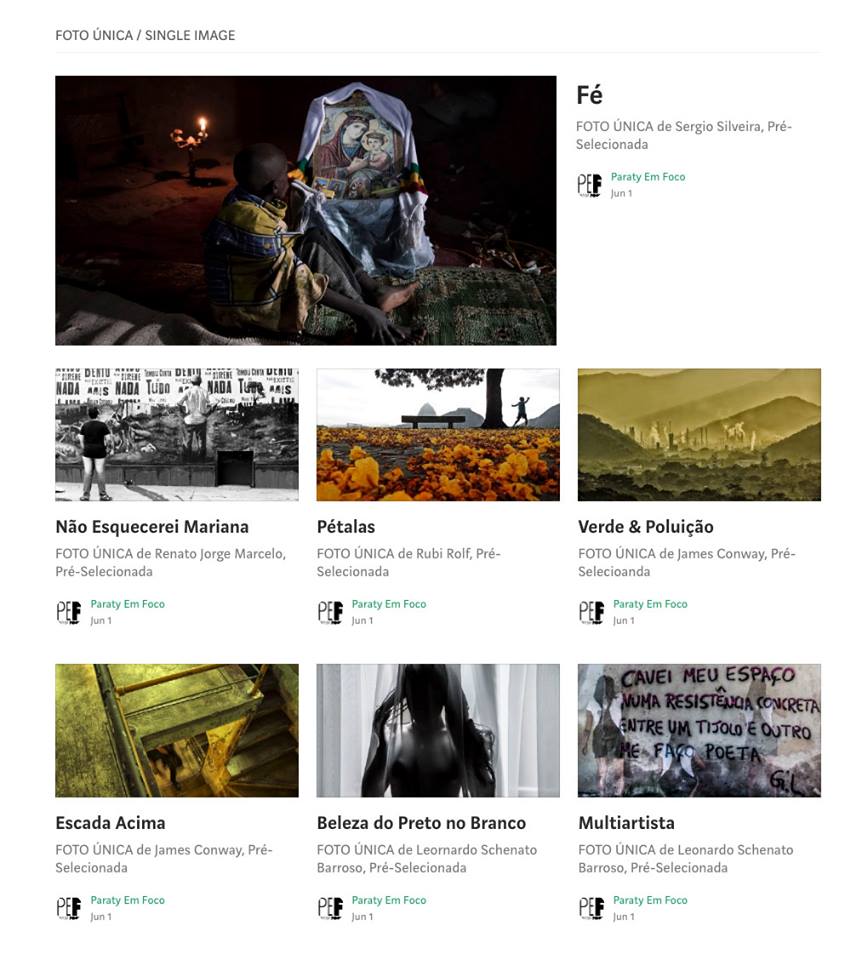Image resolution: width=862 pixels, height=960 pixels.
Task: Click the PEF avatar under Beleza do Preto no Branco
Action: click(329, 908)
